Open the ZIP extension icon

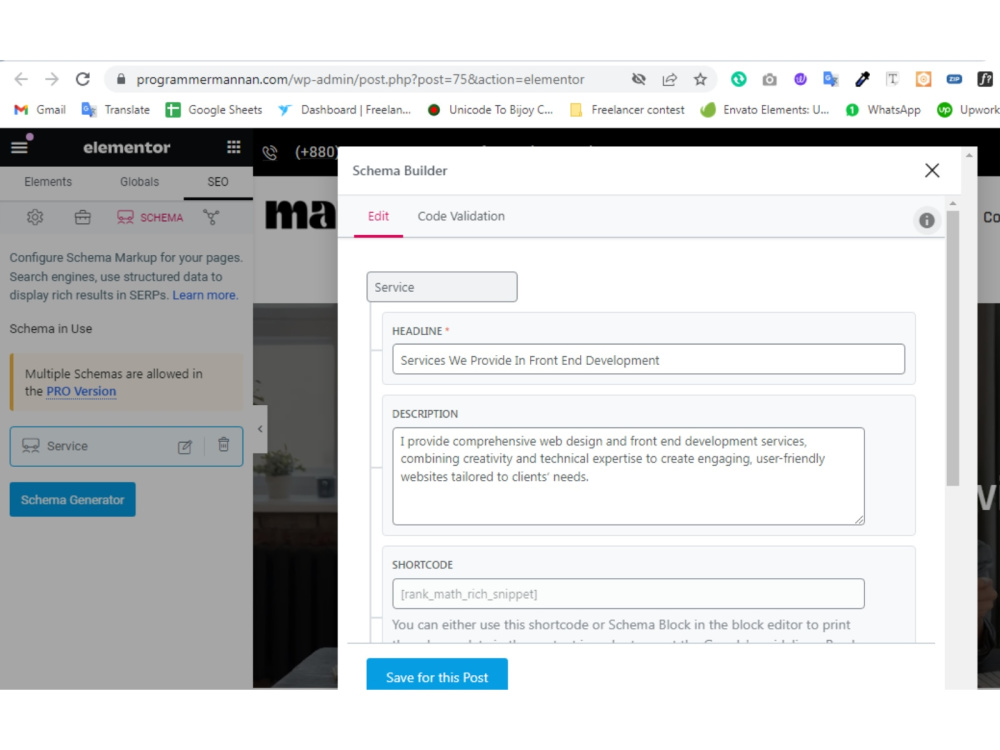(954, 79)
